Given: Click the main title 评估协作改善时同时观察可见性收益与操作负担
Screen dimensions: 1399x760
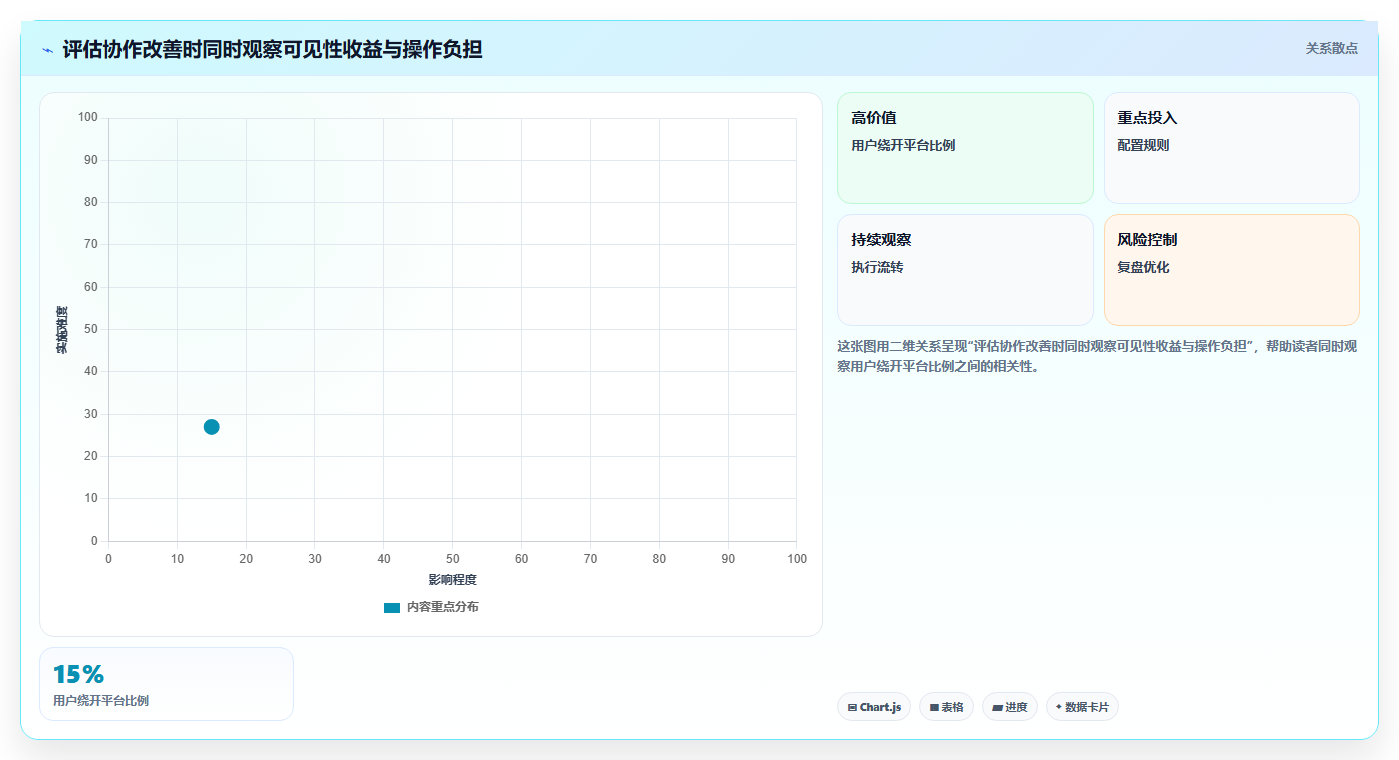Looking at the screenshot, I should (272, 49).
